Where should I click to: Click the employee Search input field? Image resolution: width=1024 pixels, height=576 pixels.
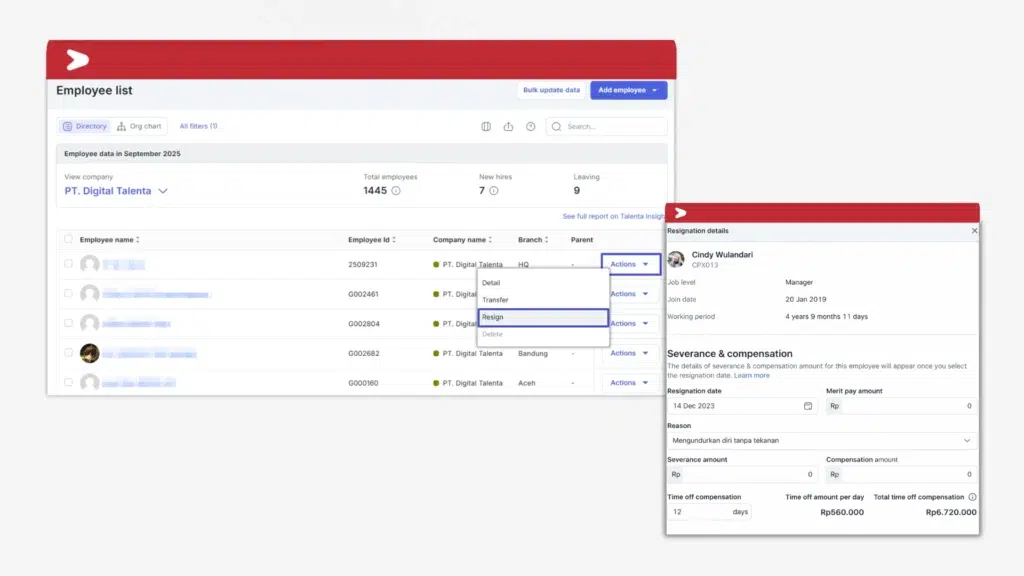612,127
